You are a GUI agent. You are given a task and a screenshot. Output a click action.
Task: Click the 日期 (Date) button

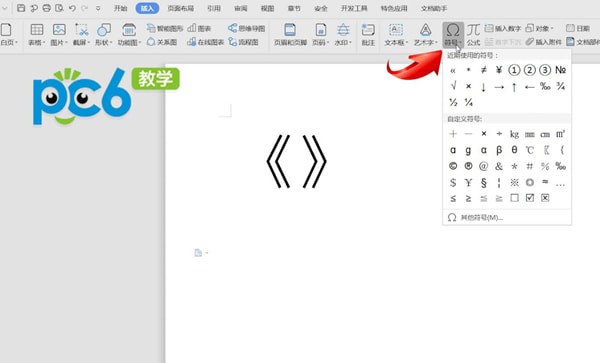click(578, 28)
